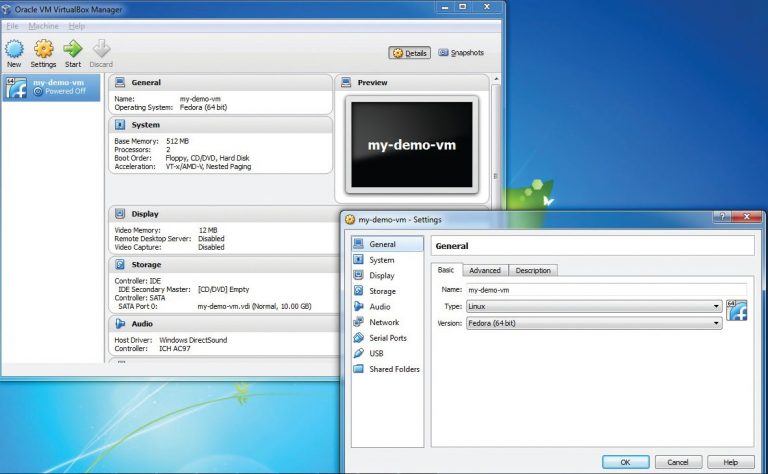The image size is (768, 474).
Task: Click the New virtual machine icon
Action: pos(14,52)
